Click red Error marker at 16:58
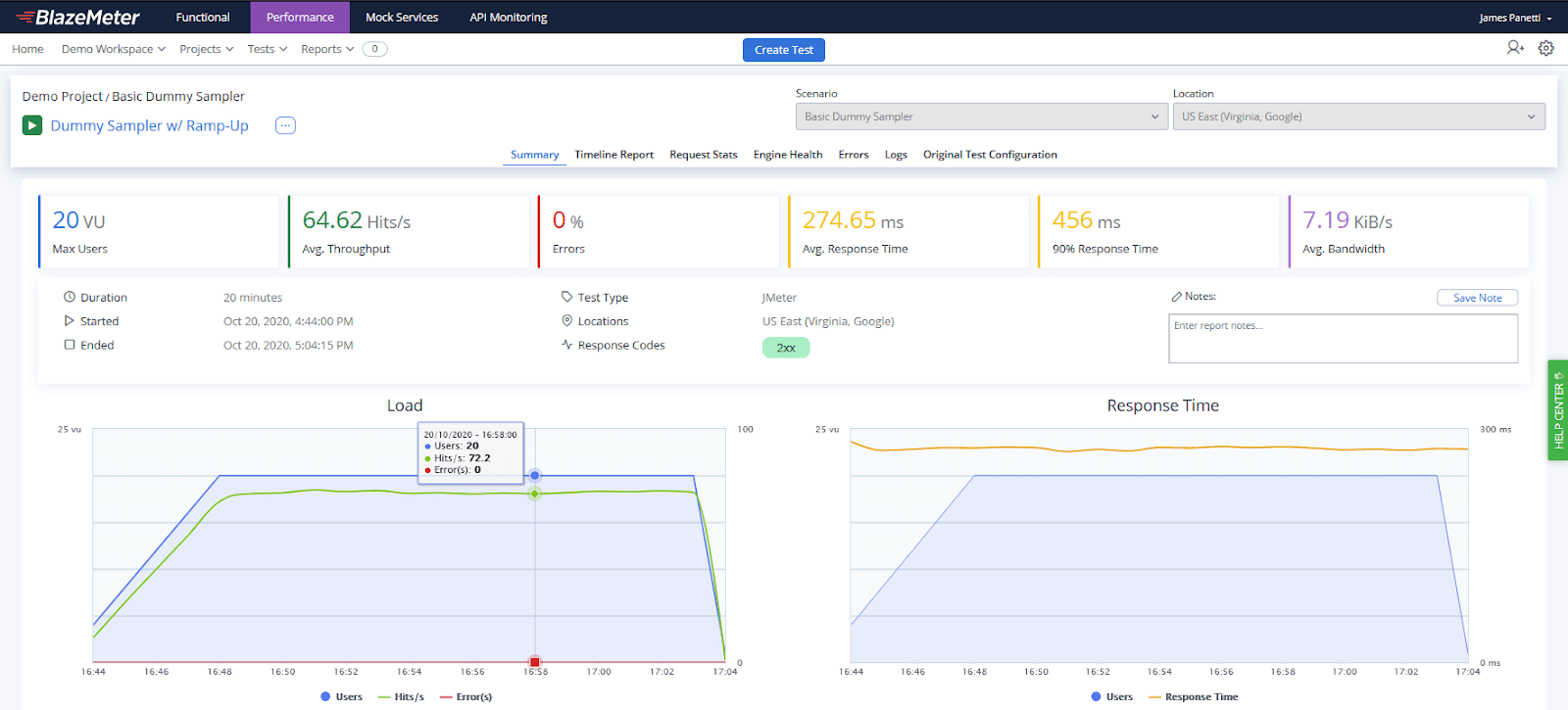The image size is (1568, 710). pyautogui.click(x=535, y=662)
